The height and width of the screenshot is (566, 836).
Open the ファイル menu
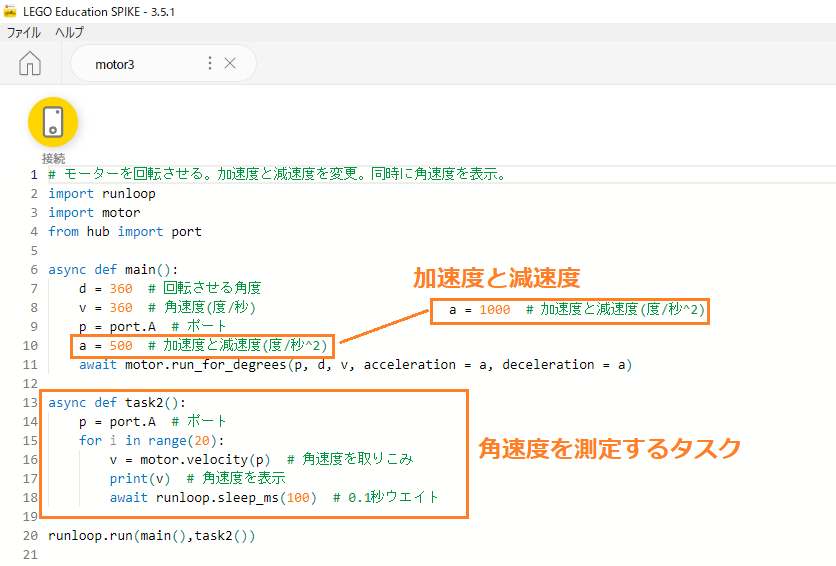[23, 33]
